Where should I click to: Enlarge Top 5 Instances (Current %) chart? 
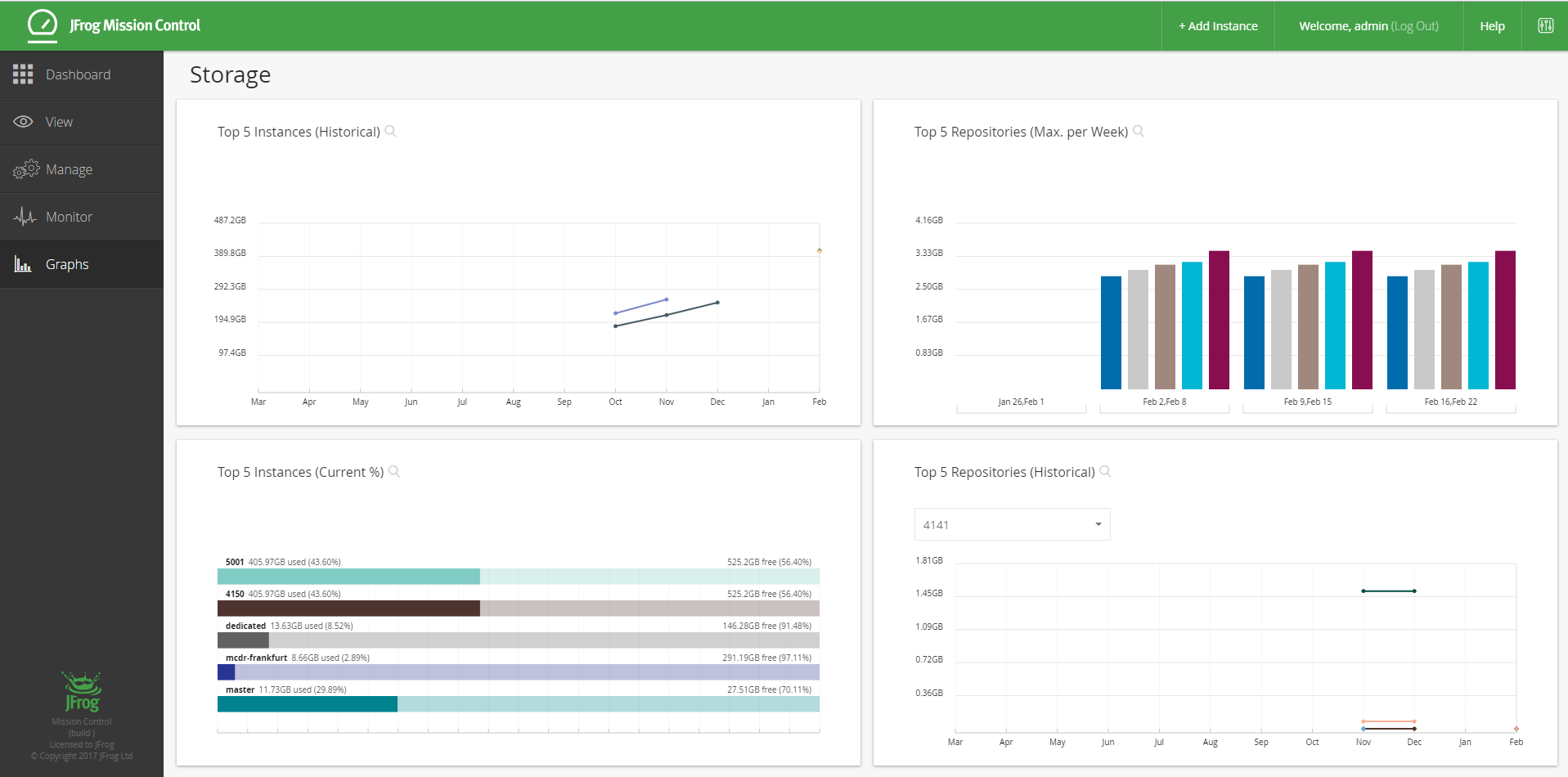[x=394, y=471]
